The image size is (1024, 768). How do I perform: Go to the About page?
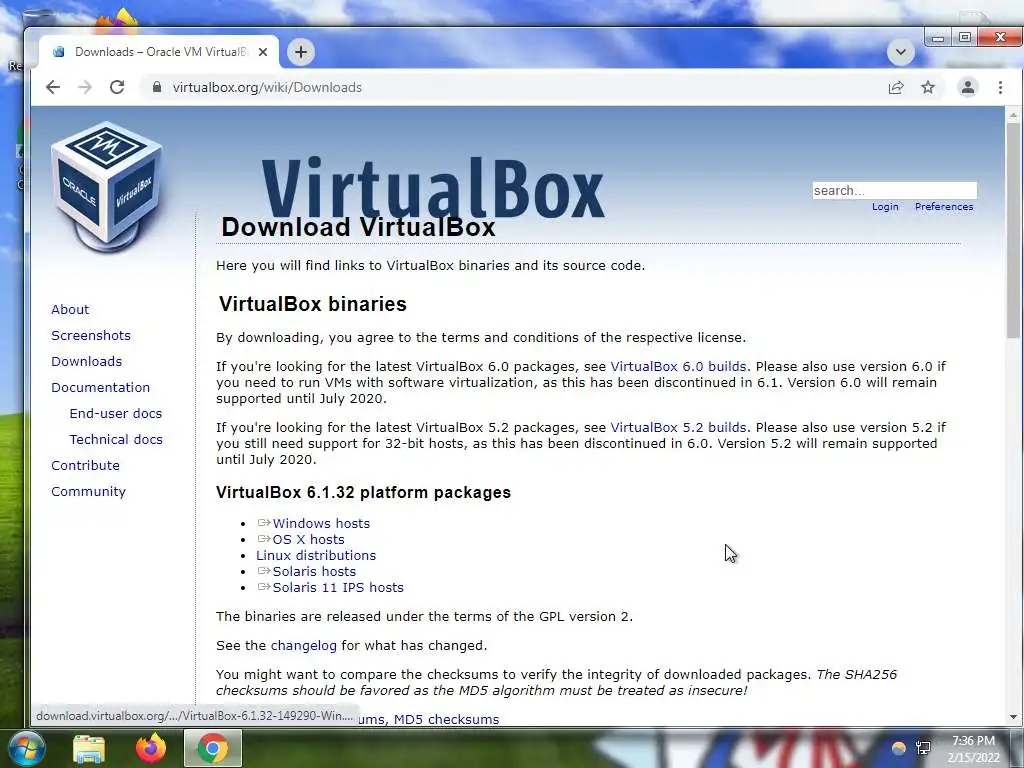tap(70, 310)
